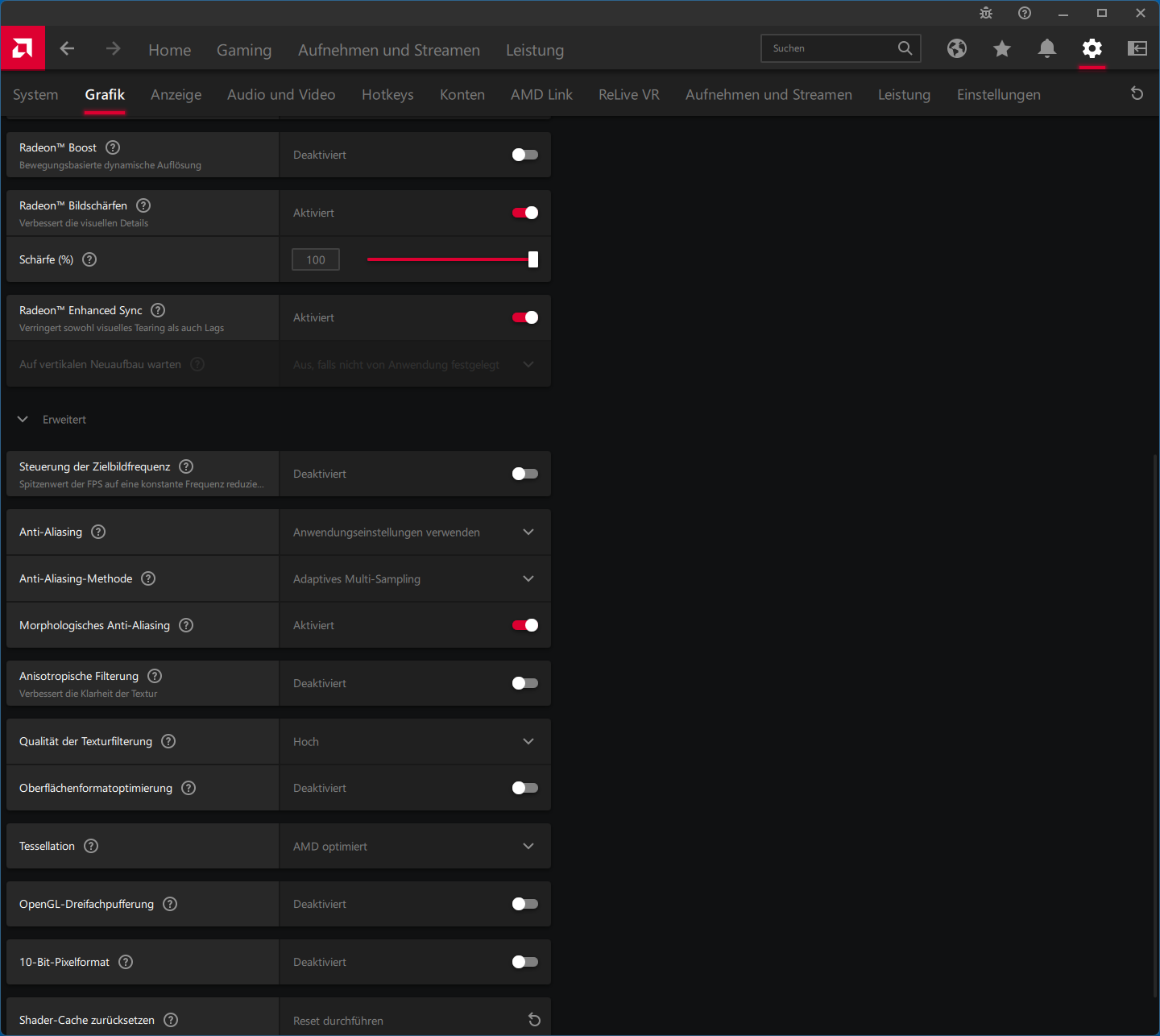1160x1036 pixels.
Task: Show help for Schärfe (%)
Action: coord(89,259)
